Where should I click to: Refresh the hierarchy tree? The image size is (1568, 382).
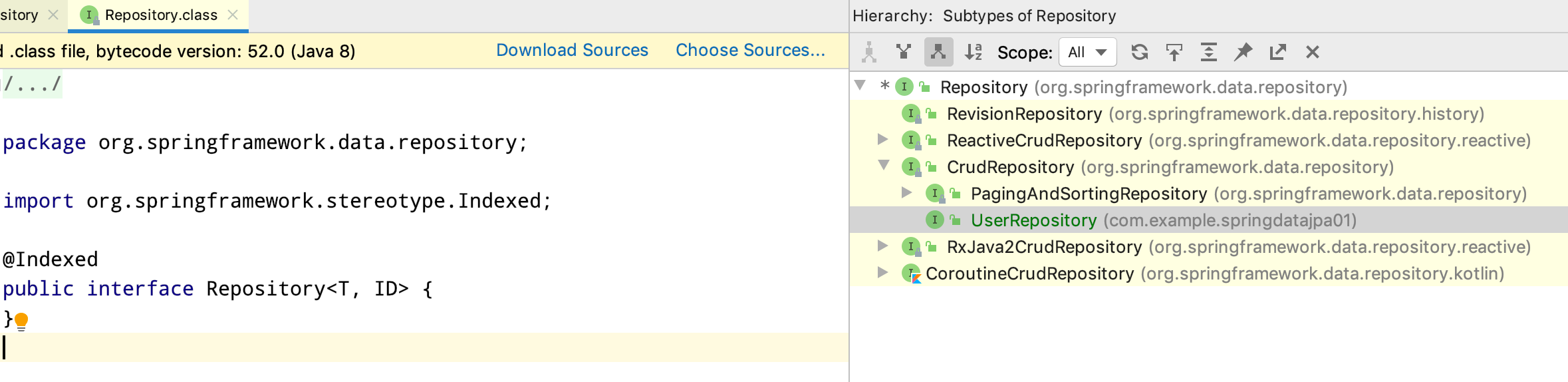pos(1140,52)
